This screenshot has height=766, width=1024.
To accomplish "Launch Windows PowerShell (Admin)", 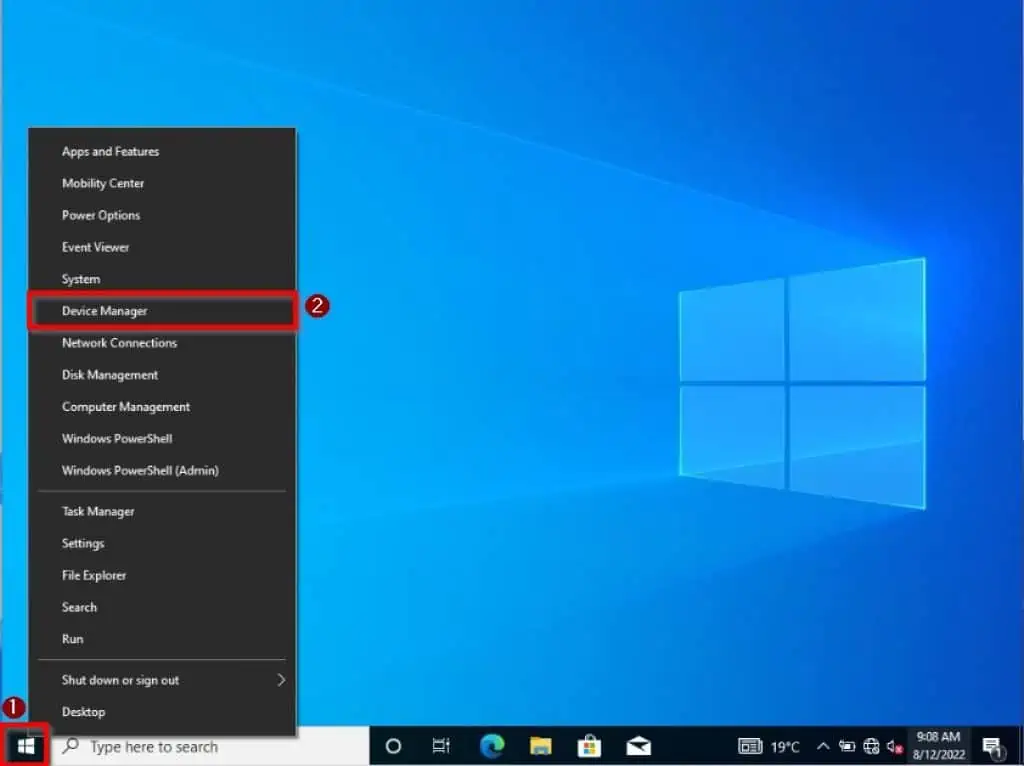I will 162,471.
